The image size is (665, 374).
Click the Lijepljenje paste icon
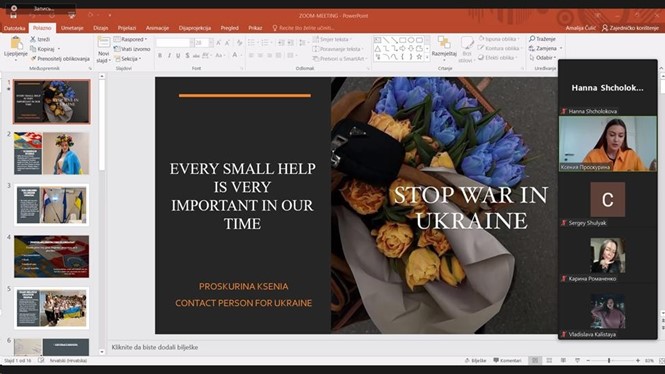pyautogui.click(x=16, y=43)
